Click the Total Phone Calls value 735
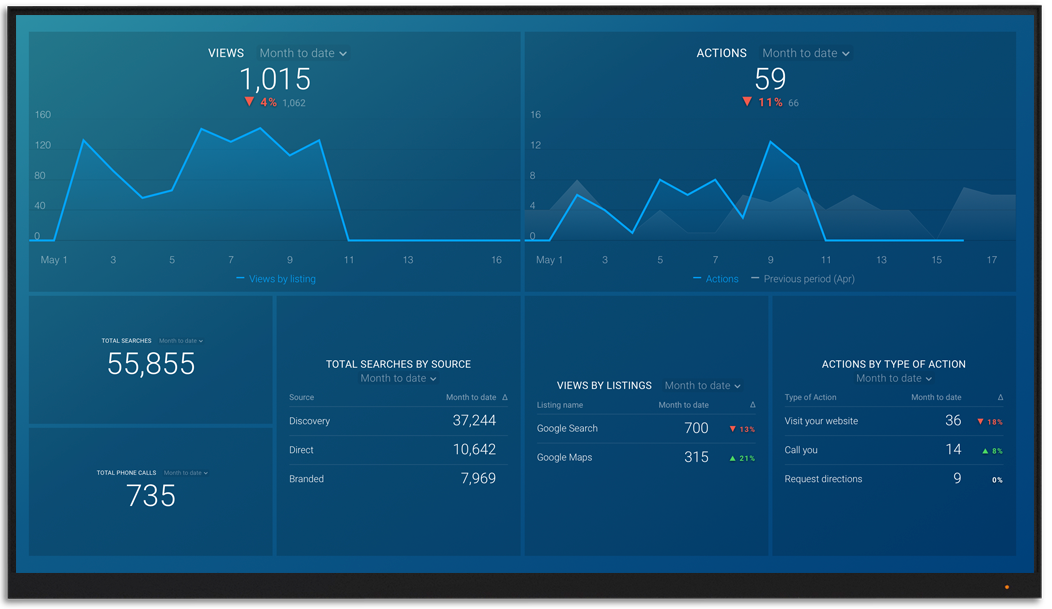The height and width of the screenshot is (609, 1052). [151, 495]
